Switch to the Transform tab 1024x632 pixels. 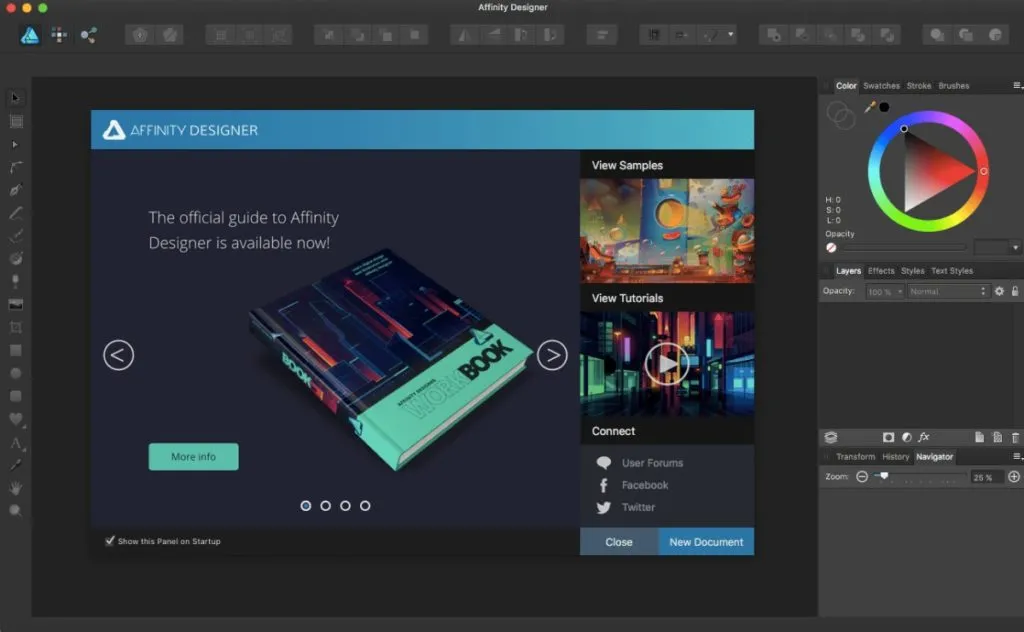tap(855, 456)
